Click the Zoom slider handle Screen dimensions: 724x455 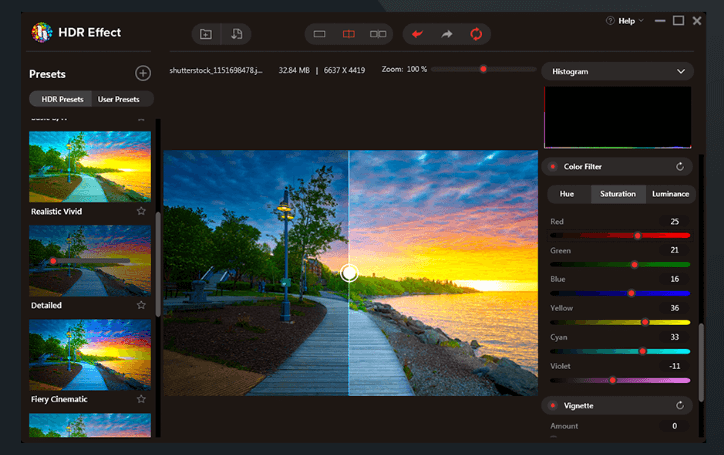click(483, 69)
